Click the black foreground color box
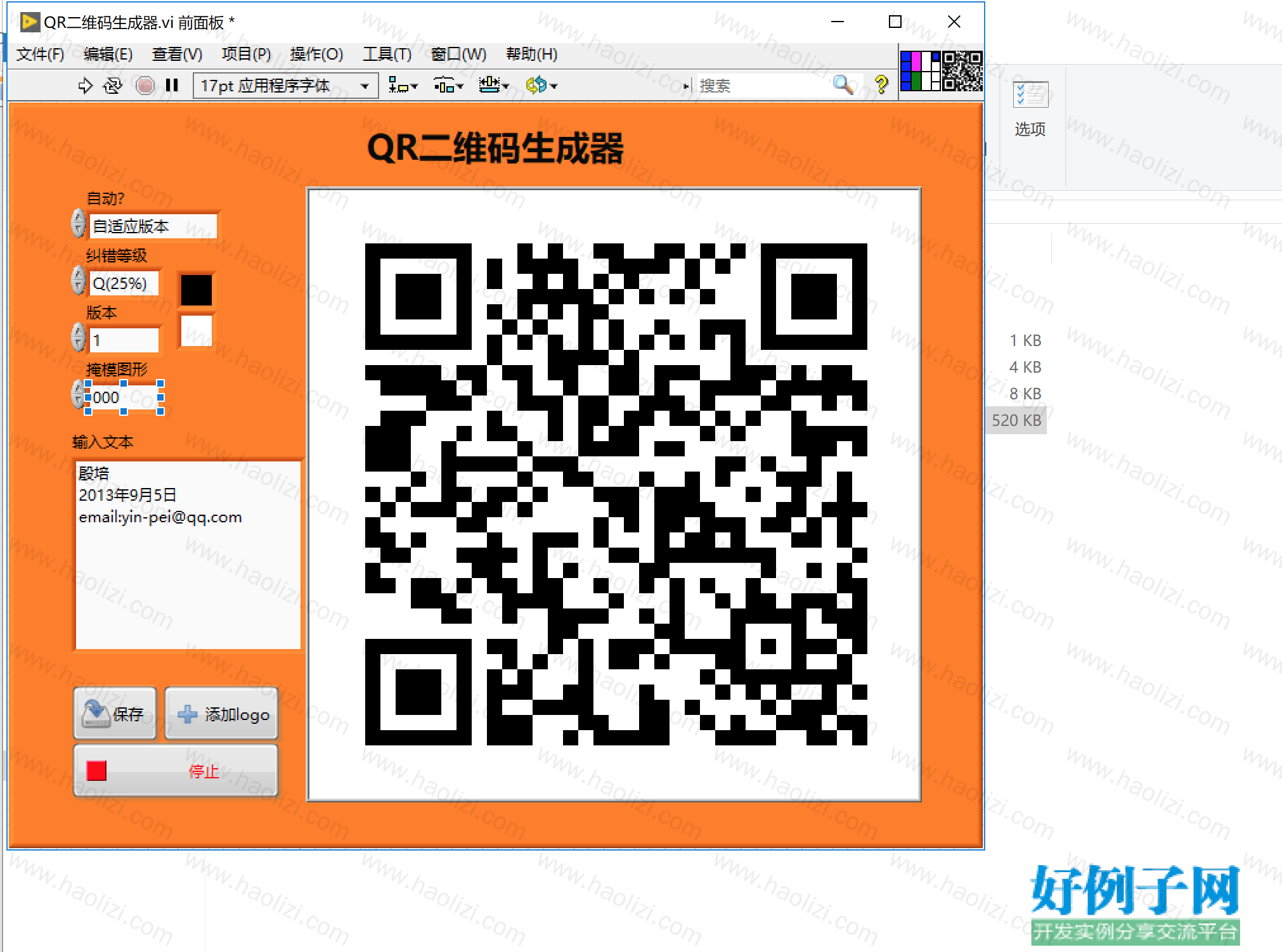Screen dimensions: 1282x952 pos(197,290)
